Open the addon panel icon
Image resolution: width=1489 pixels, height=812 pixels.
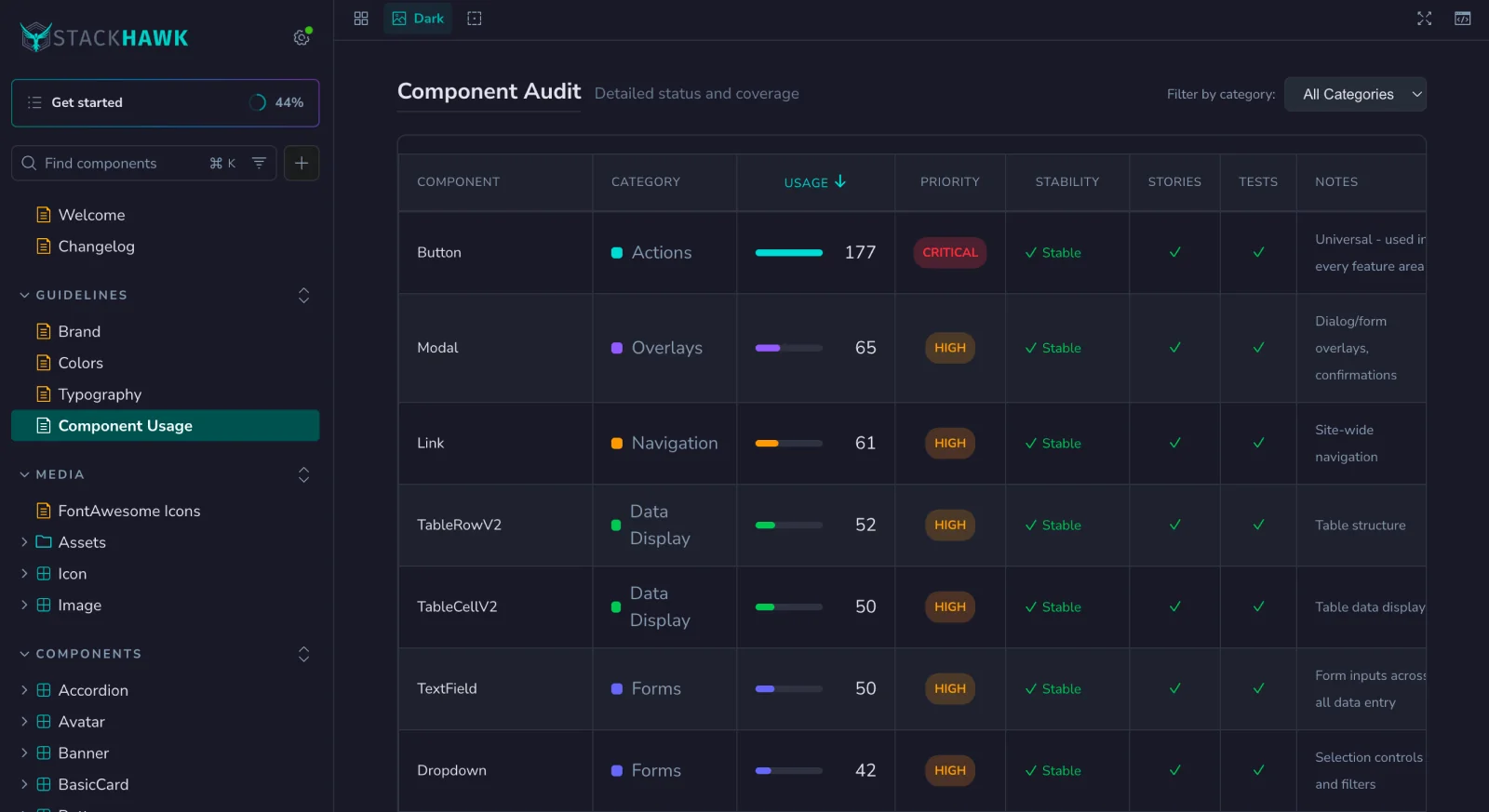[1463, 19]
